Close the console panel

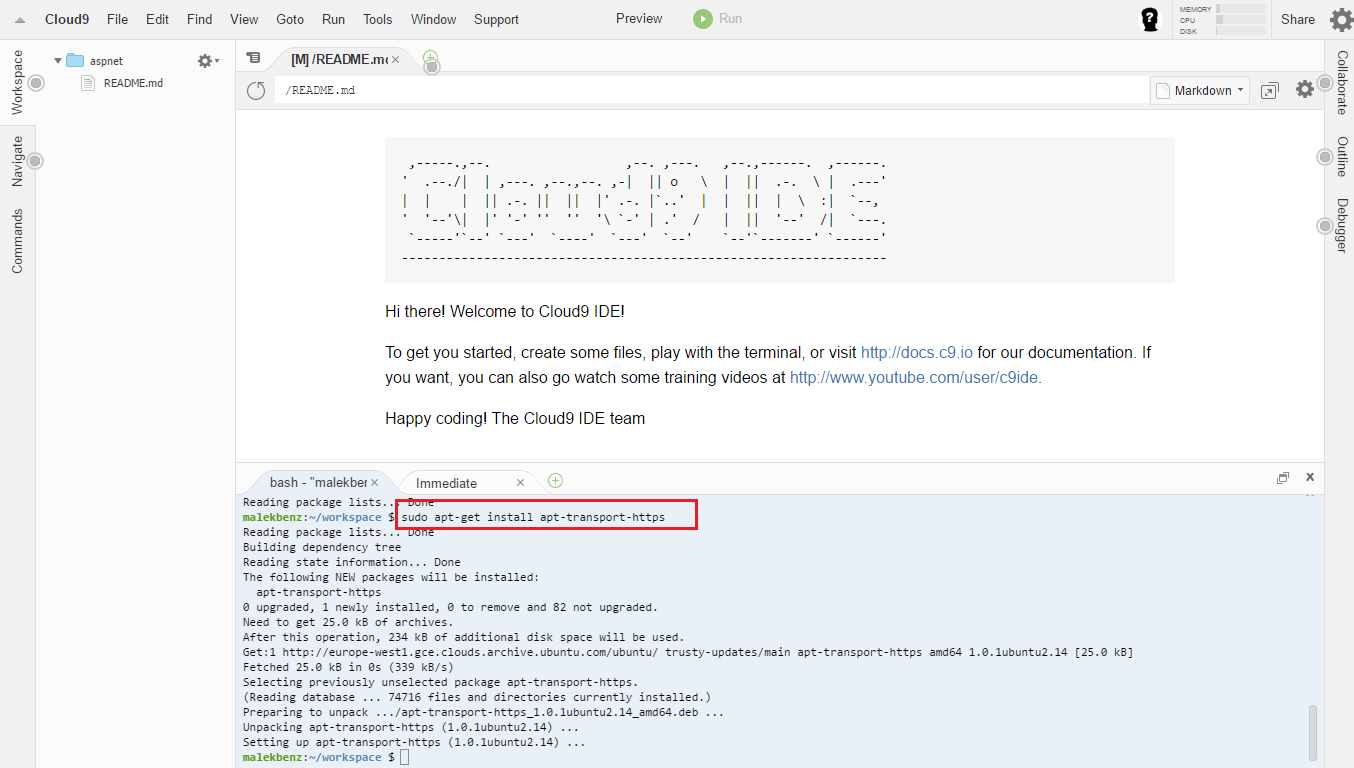point(1310,477)
